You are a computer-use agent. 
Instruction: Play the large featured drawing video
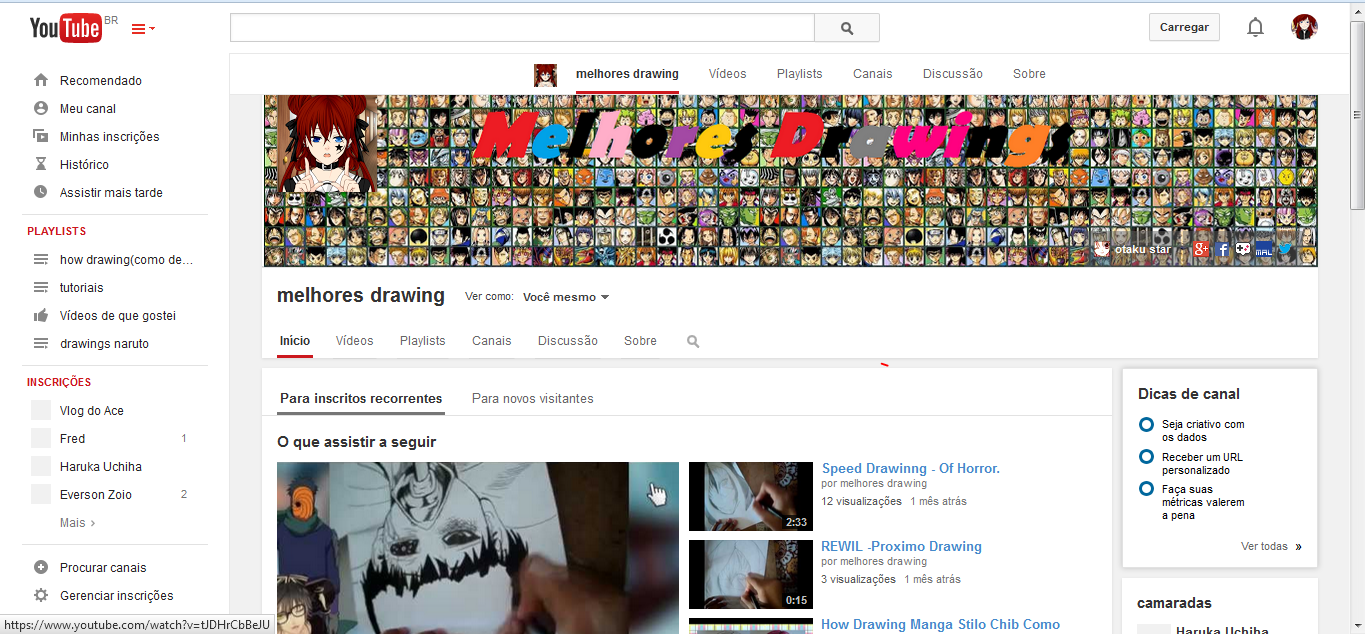(478, 548)
